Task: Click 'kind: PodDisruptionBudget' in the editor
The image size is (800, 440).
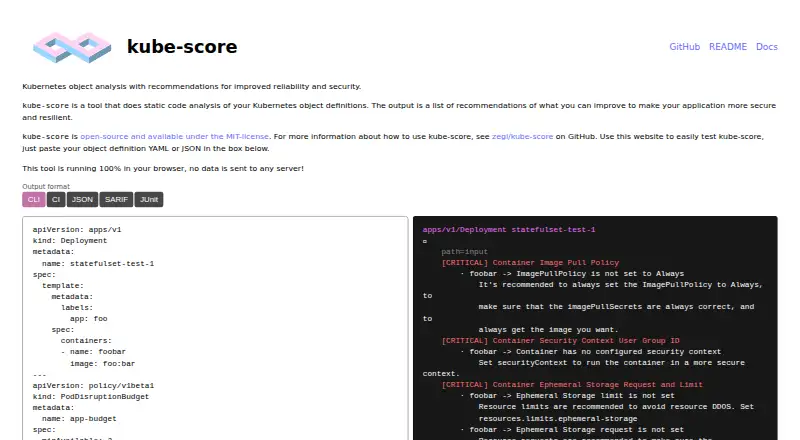Action: coord(91,397)
